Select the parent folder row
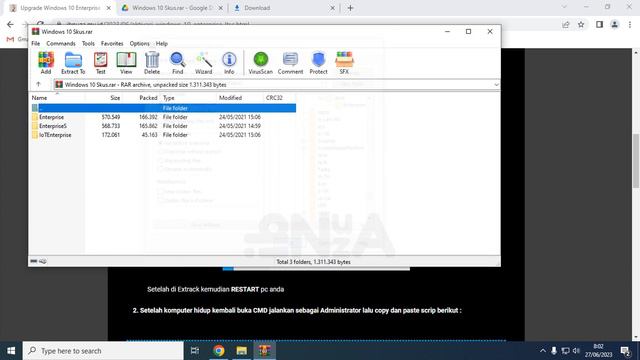640x360 pixels. [163, 108]
